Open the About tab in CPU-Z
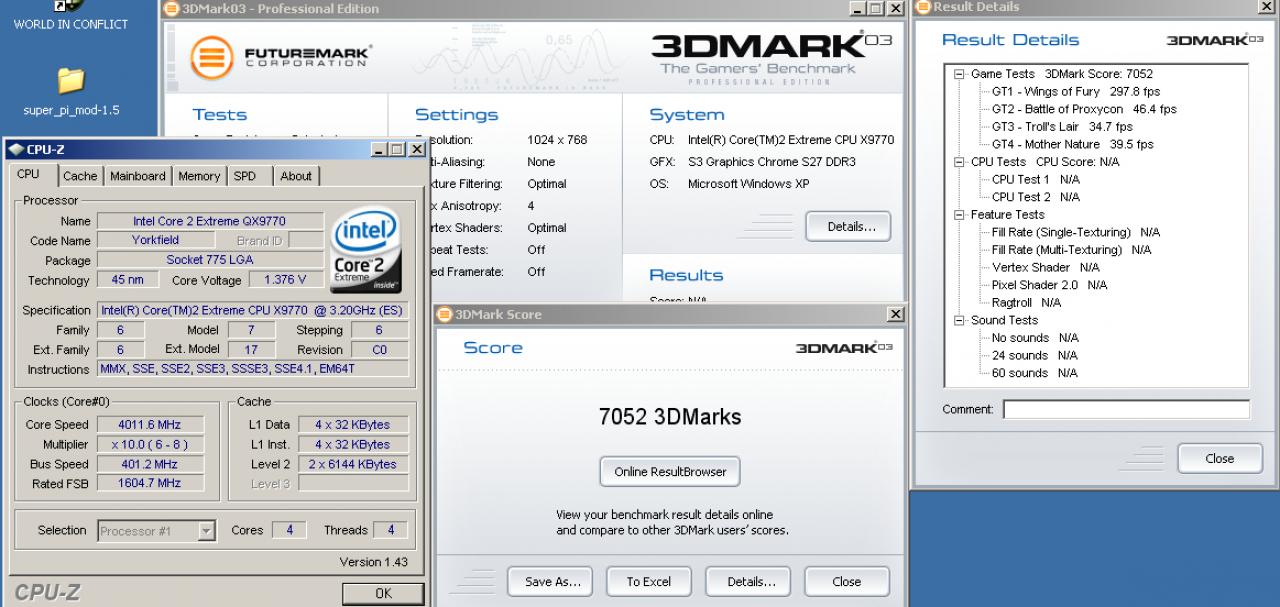The height and width of the screenshot is (607, 1280). click(295, 176)
